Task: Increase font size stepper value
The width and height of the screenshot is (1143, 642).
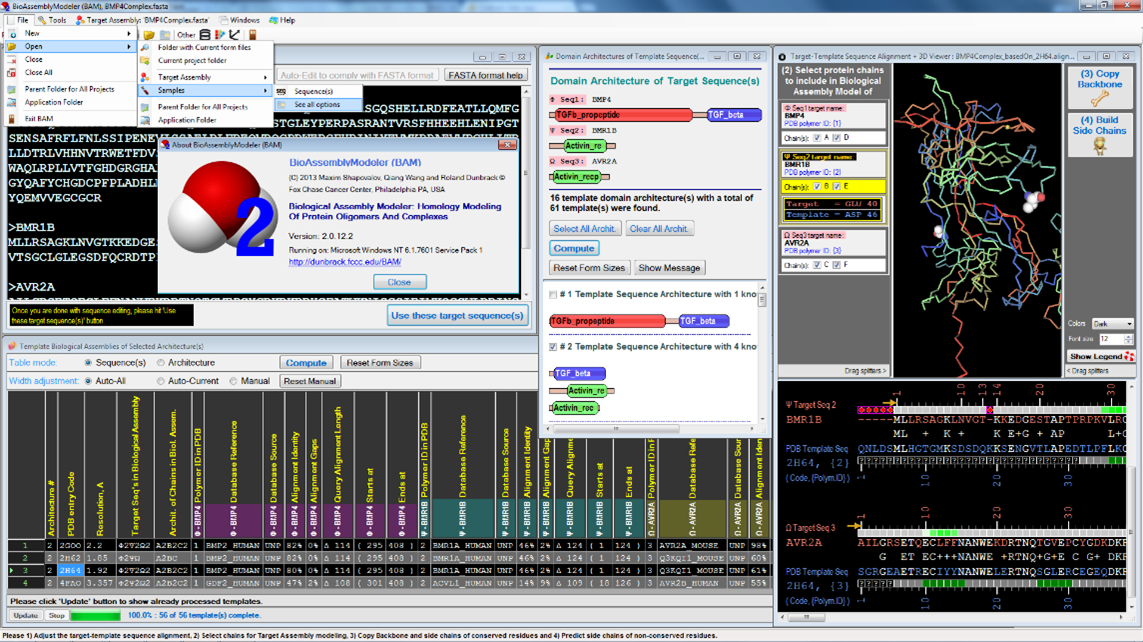Action: pos(1129,337)
